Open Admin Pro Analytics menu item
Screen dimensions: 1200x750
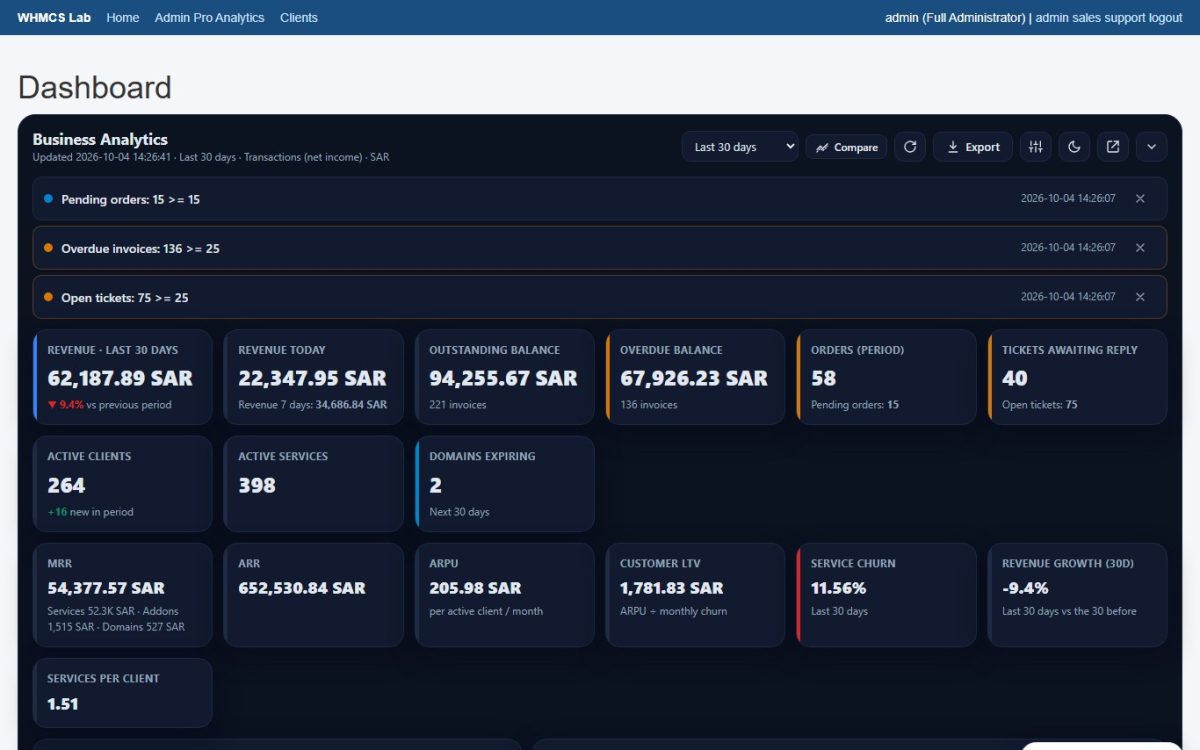(210, 18)
